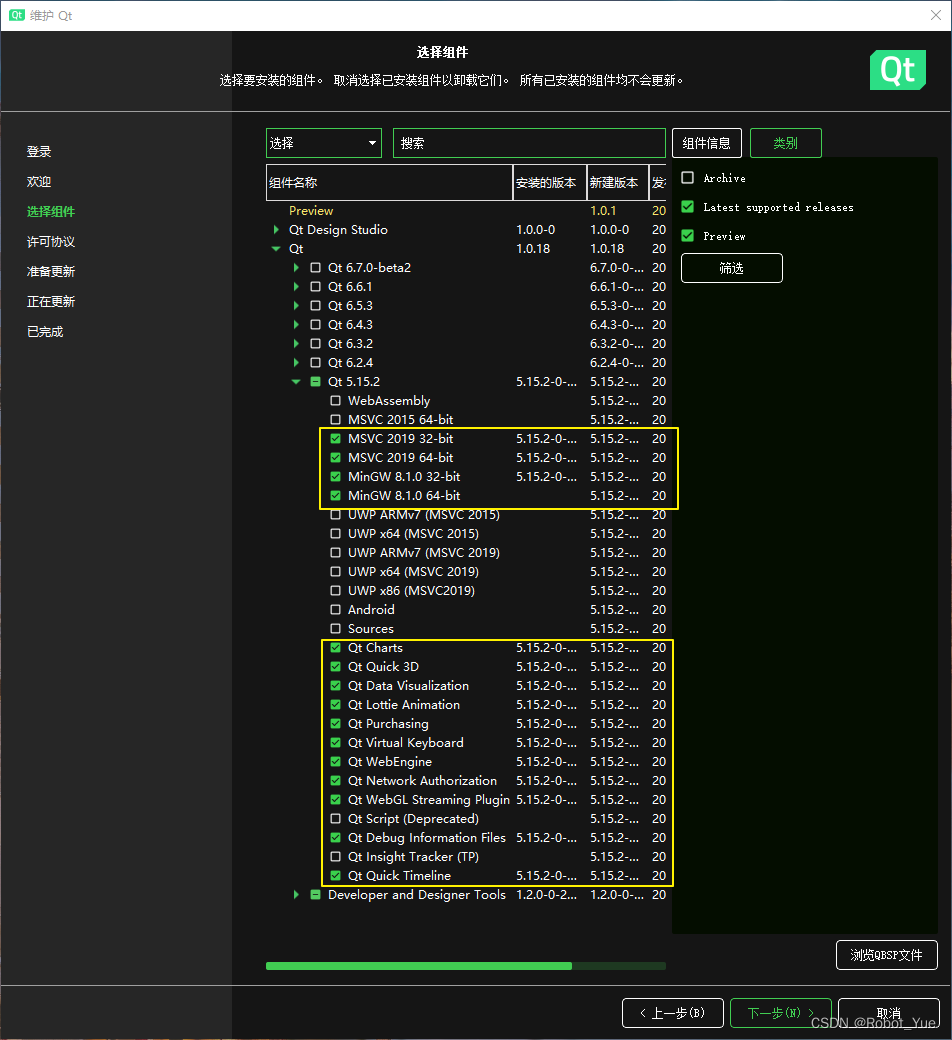Select 选择组件 step in sidebar
952x1040 pixels.
coord(51,212)
